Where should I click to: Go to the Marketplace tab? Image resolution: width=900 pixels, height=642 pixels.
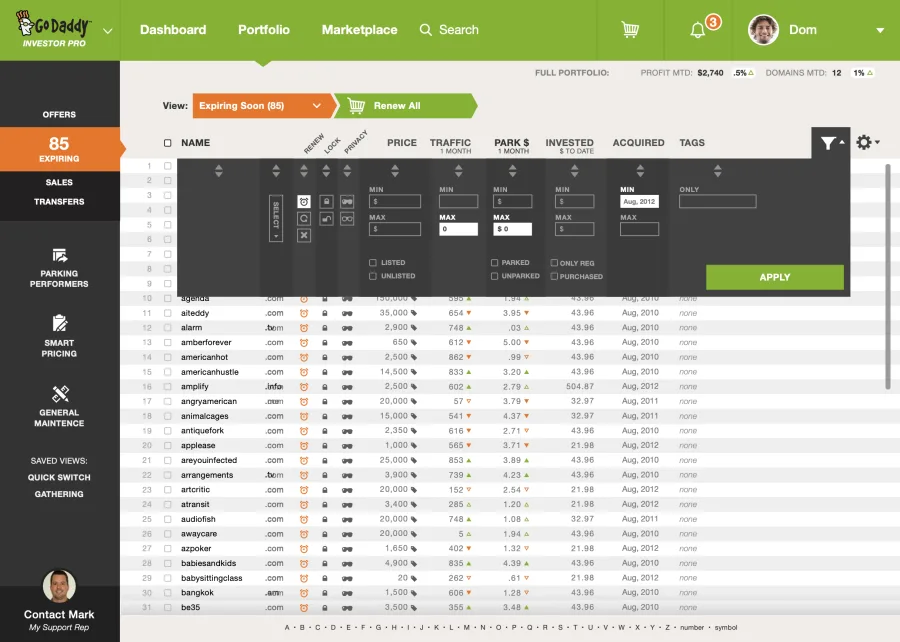pyautogui.click(x=359, y=30)
